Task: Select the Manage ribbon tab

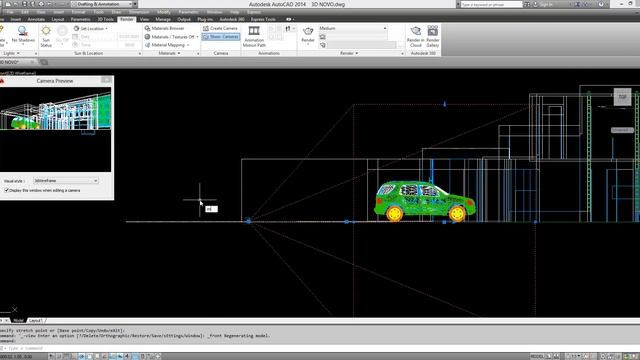Action: click(163, 19)
